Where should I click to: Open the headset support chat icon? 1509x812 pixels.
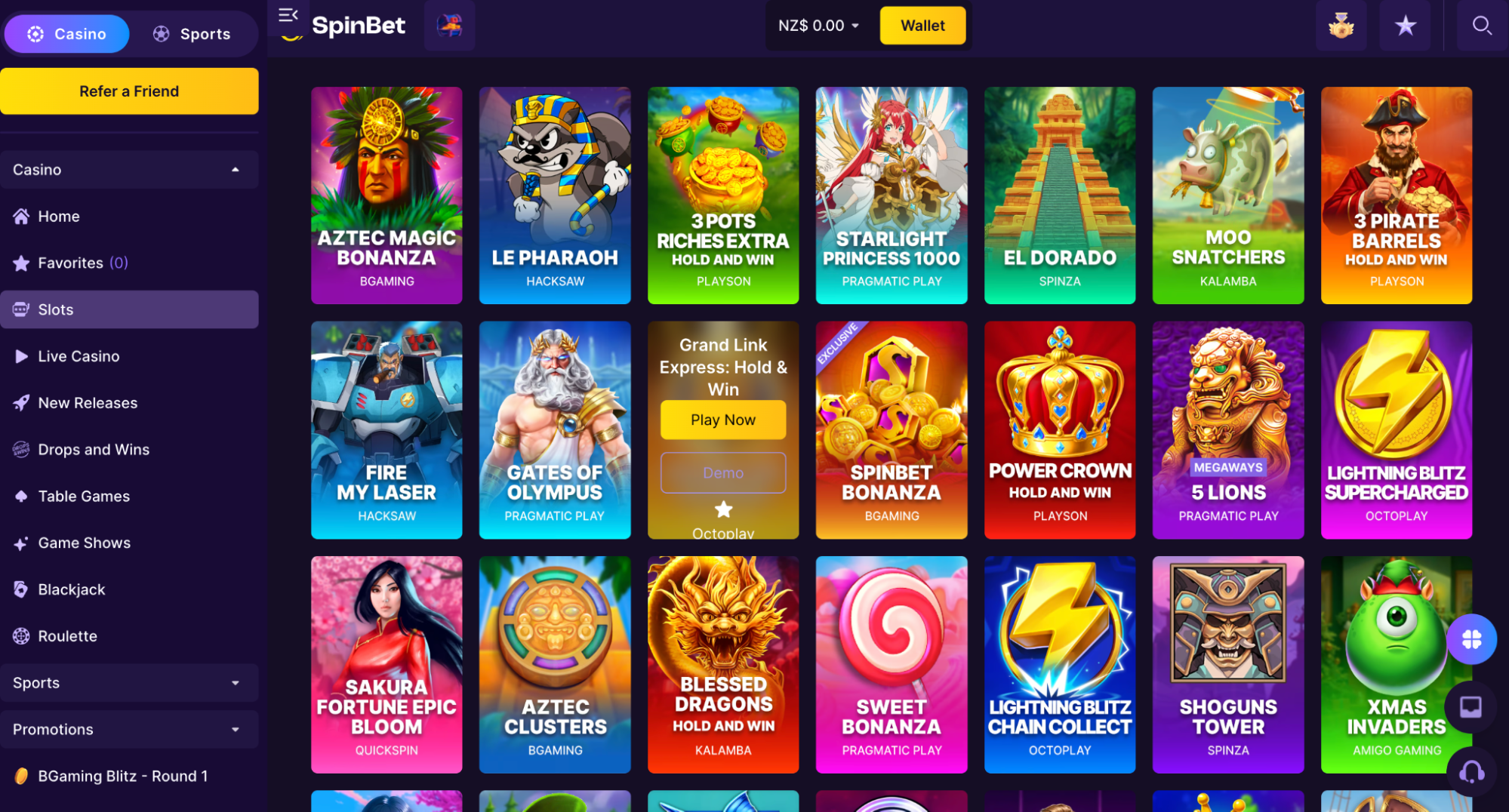[x=1471, y=772]
